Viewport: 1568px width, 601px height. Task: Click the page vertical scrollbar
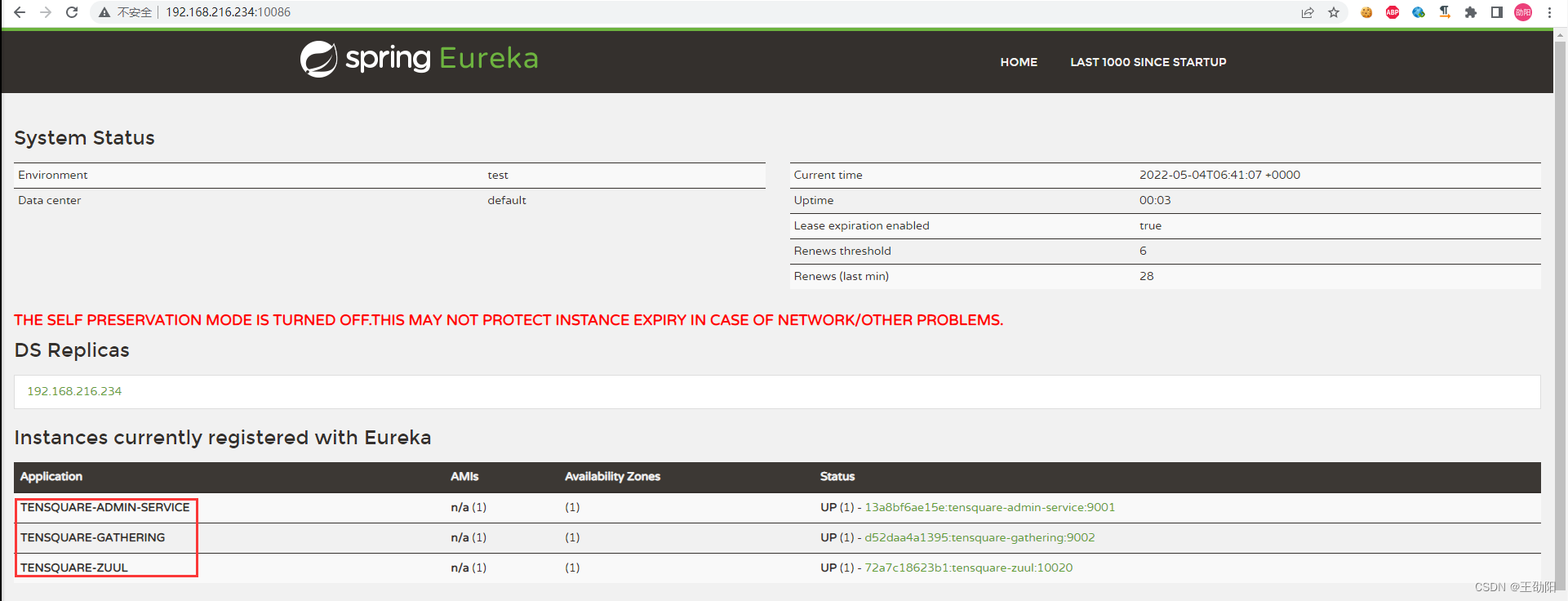click(x=1561, y=314)
